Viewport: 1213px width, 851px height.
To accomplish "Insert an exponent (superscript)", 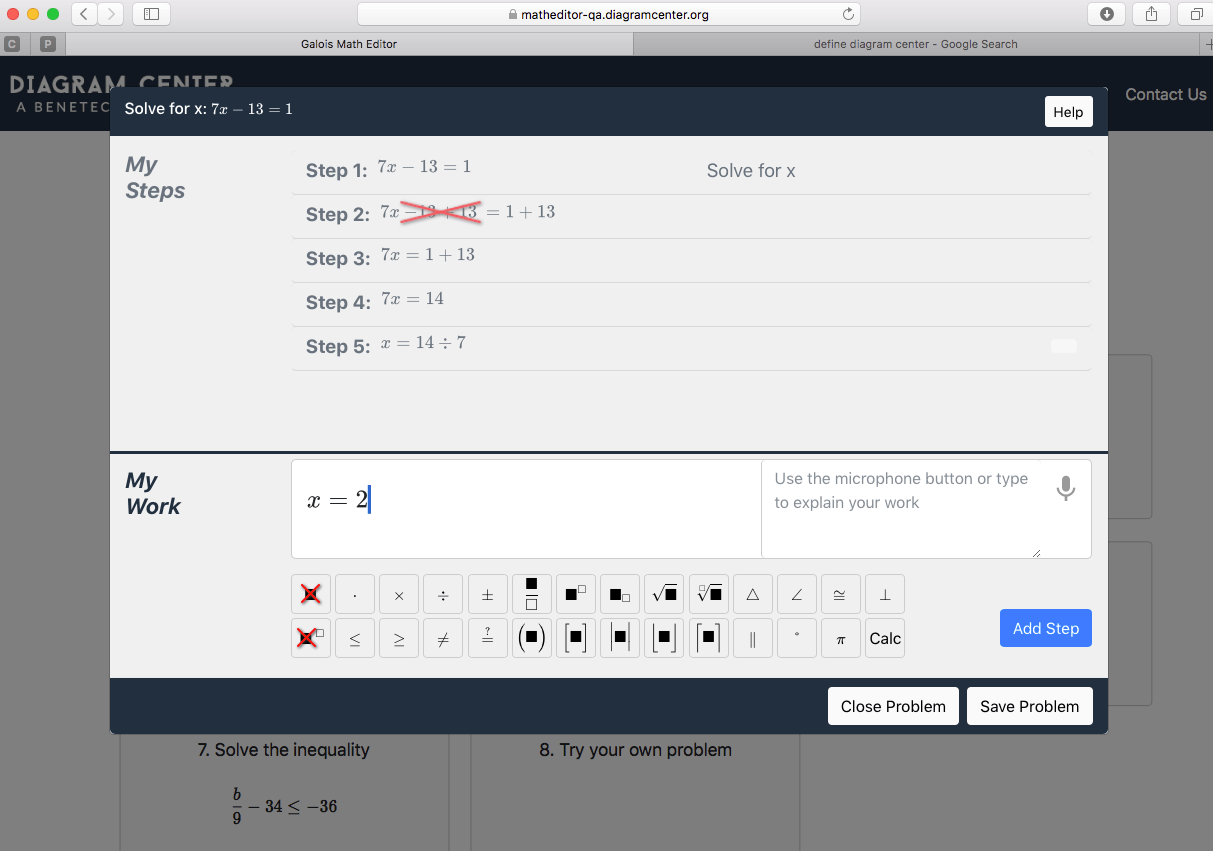I will [575, 593].
